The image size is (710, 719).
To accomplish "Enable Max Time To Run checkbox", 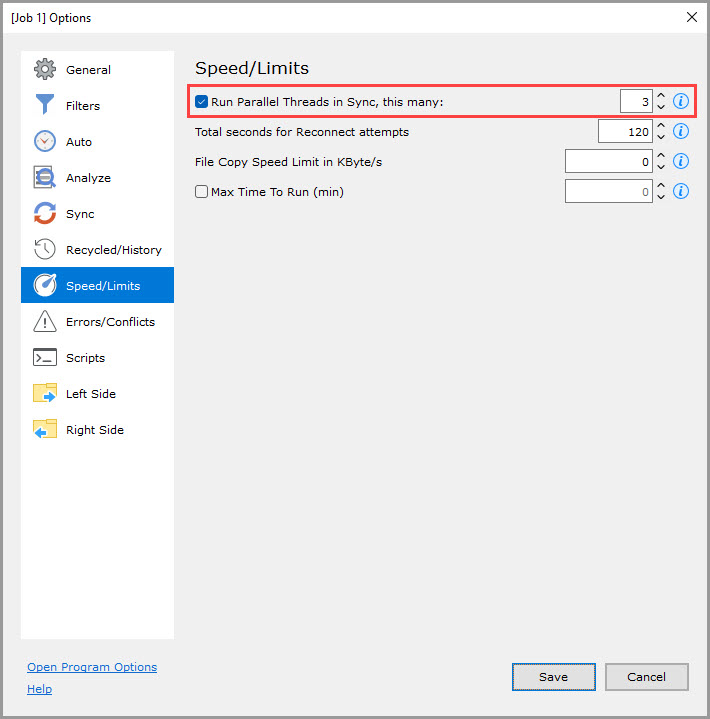I will coord(202,191).
